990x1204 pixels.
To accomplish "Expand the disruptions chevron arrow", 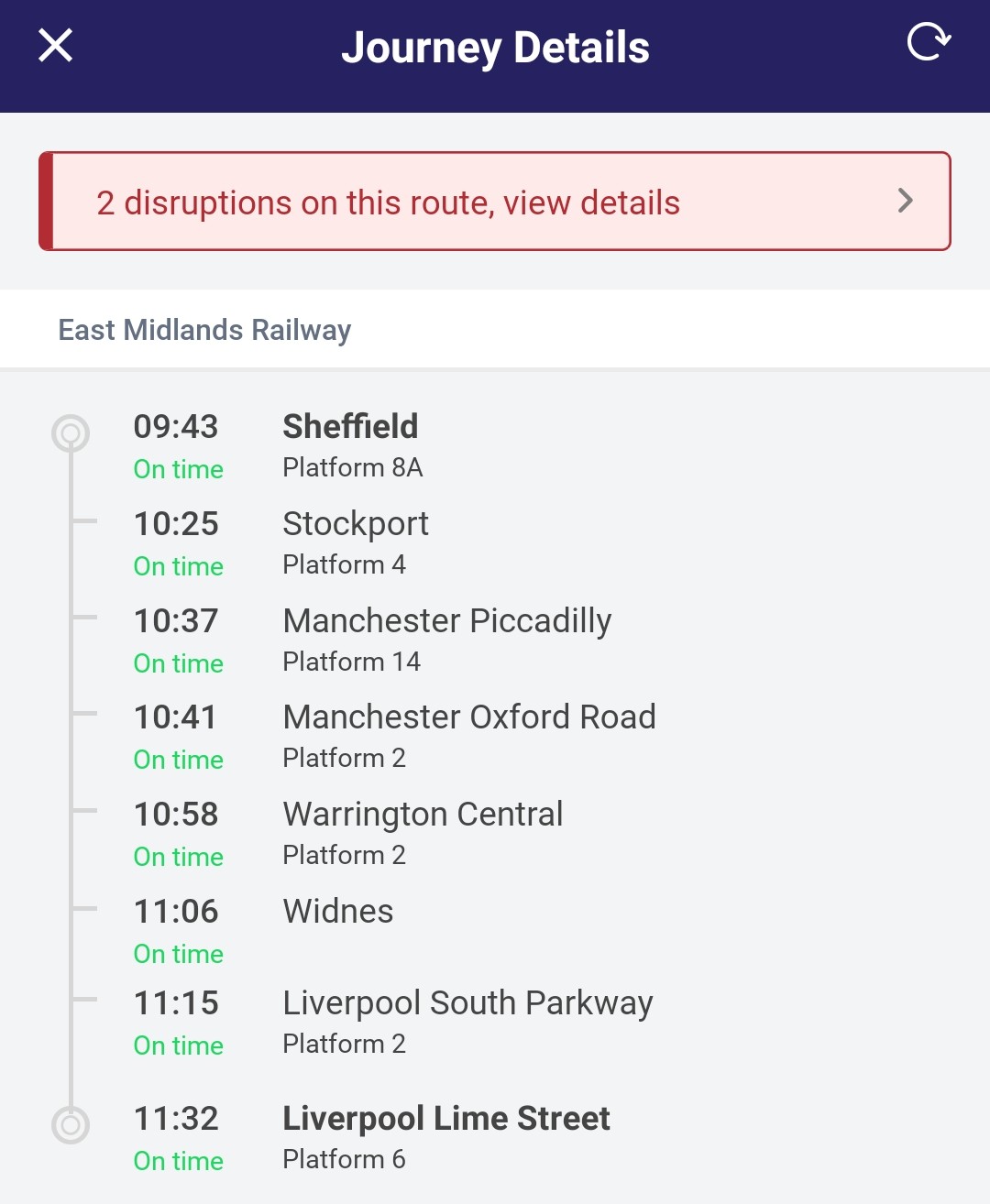I will [x=906, y=201].
